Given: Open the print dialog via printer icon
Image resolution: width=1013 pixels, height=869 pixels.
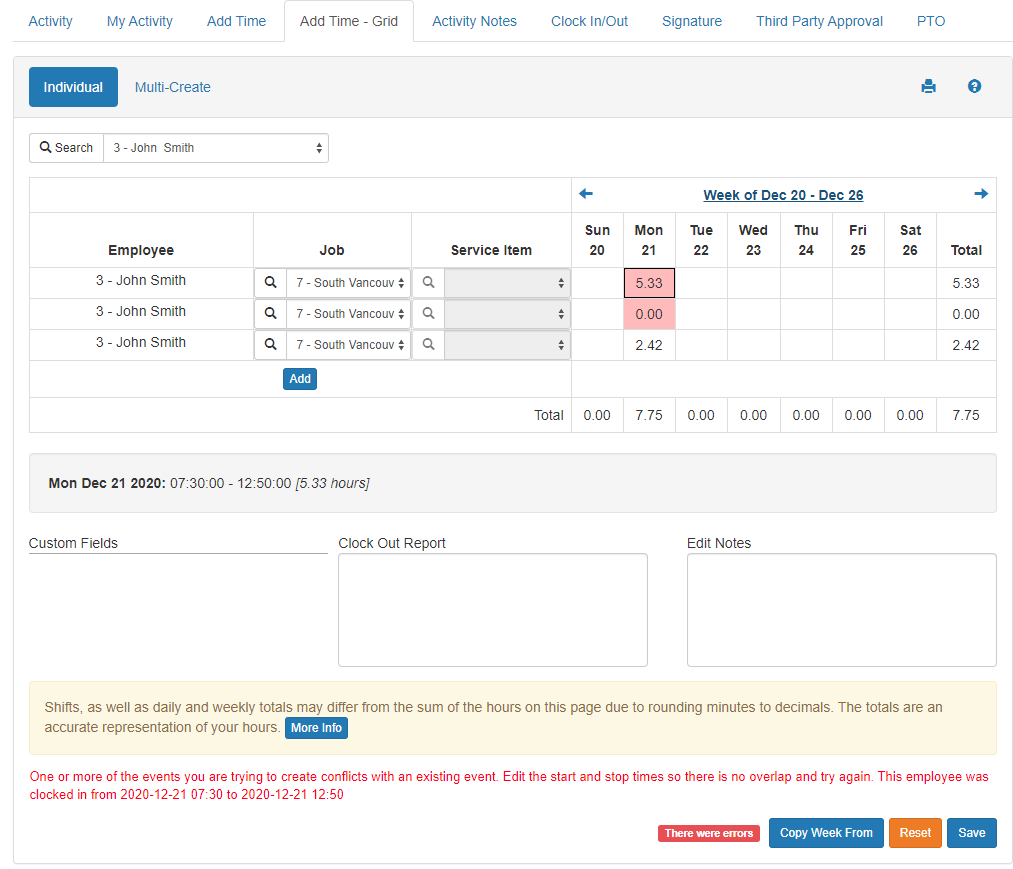Looking at the screenshot, I should [928, 87].
